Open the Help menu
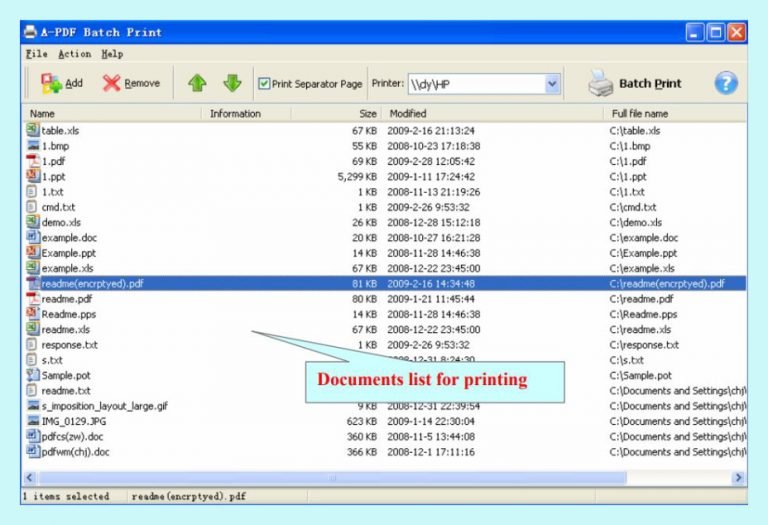The width and height of the screenshot is (768, 525). 112,54
